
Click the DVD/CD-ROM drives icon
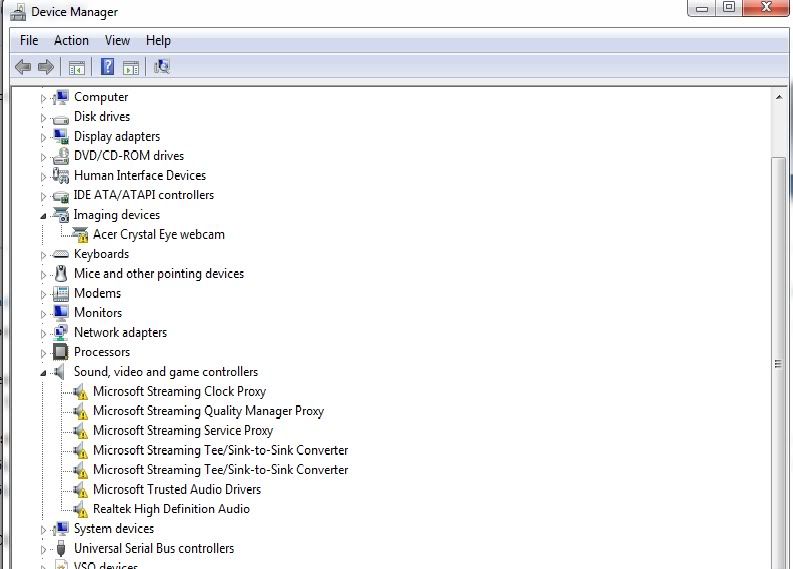point(61,156)
